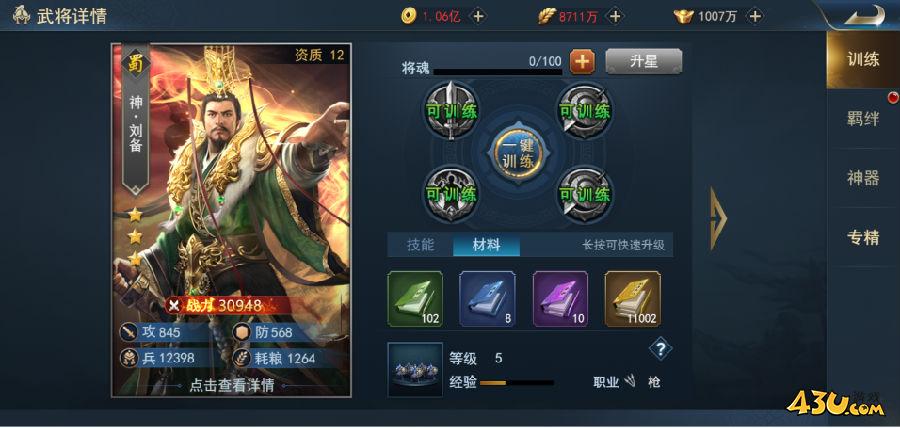Add silver ingots with plus button
Image resolution: width=900 pixels, height=428 pixels.
[x=755, y=16]
